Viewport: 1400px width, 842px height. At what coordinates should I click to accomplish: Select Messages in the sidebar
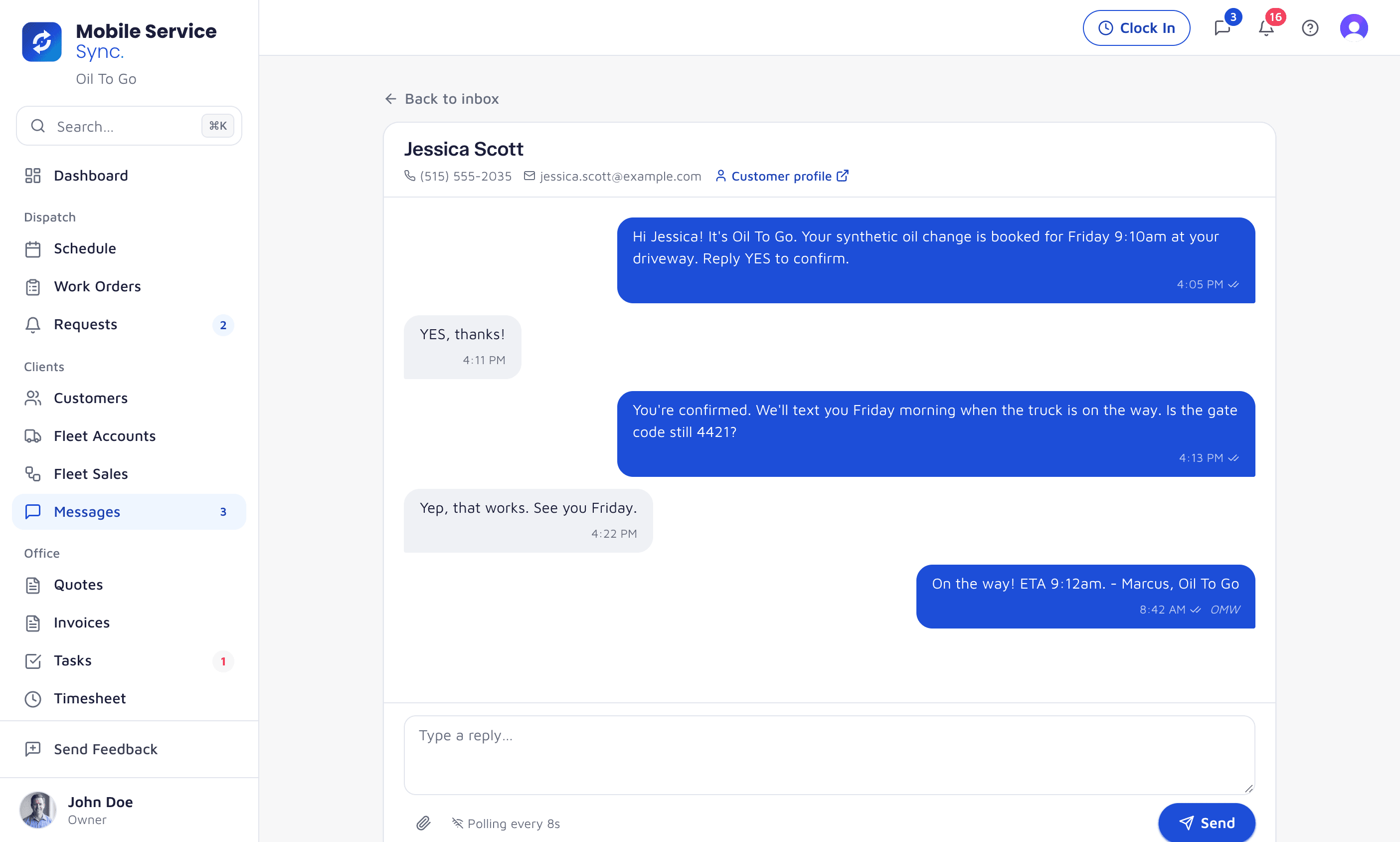[x=129, y=512]
